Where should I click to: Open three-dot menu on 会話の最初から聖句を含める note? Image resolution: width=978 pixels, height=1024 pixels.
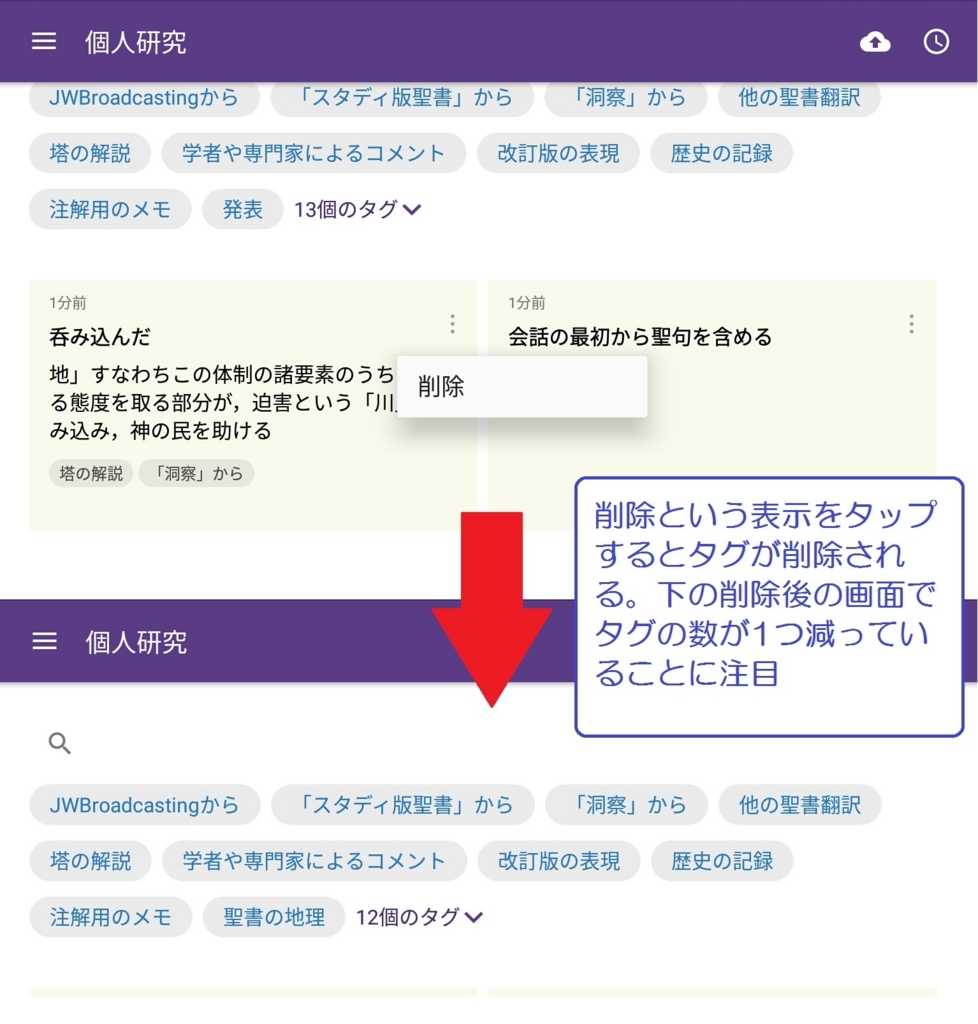coord(911,324)
